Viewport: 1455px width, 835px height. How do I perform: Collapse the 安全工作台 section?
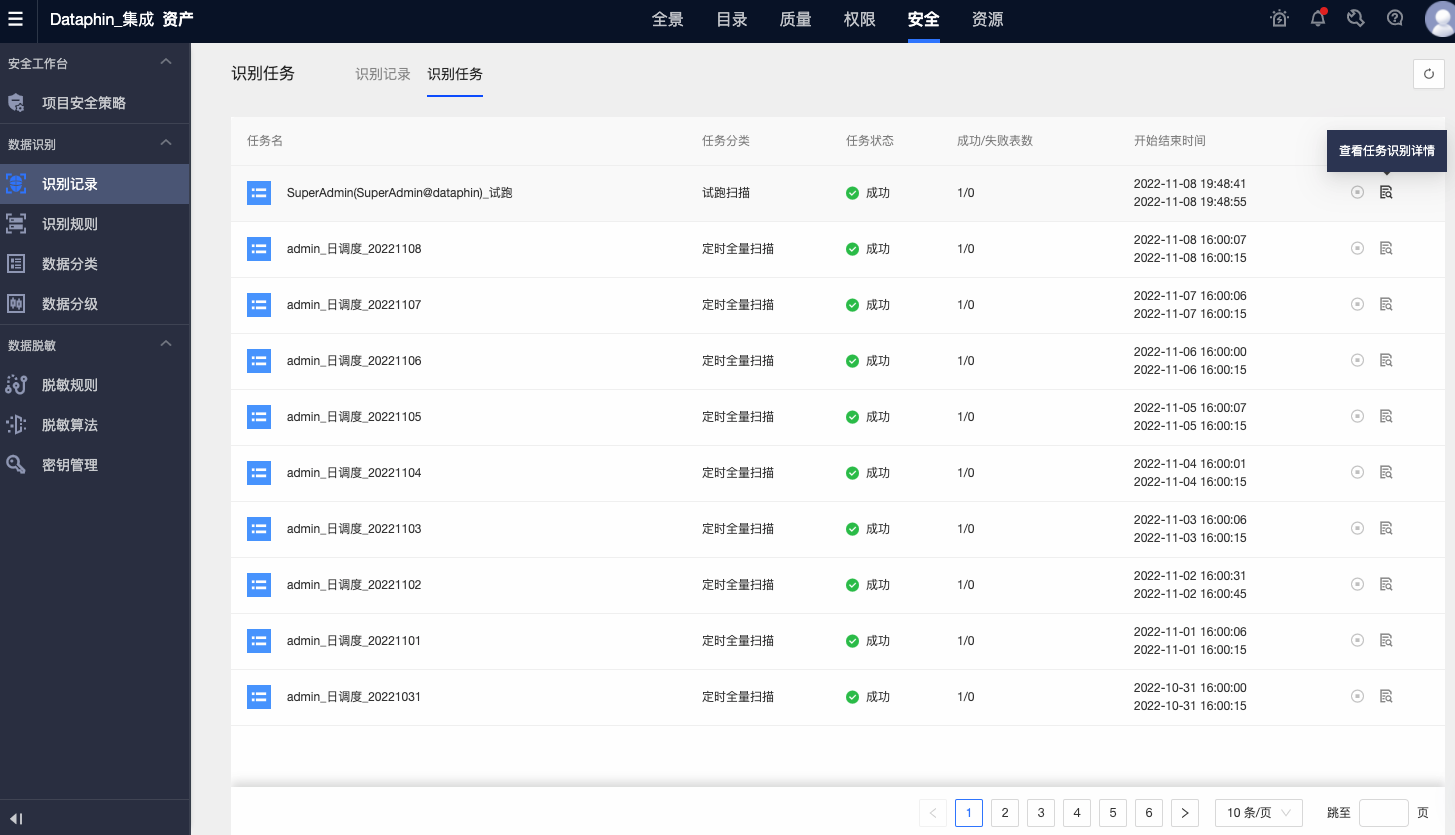pyautogui.click(x=167, y=62)
